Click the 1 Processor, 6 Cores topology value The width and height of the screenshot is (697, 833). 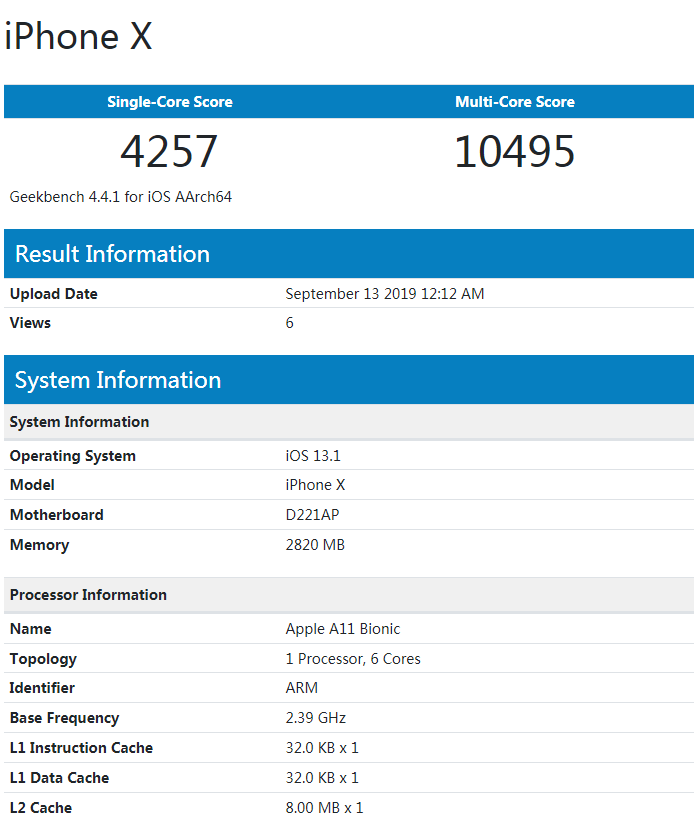click(x=353, y=659)
